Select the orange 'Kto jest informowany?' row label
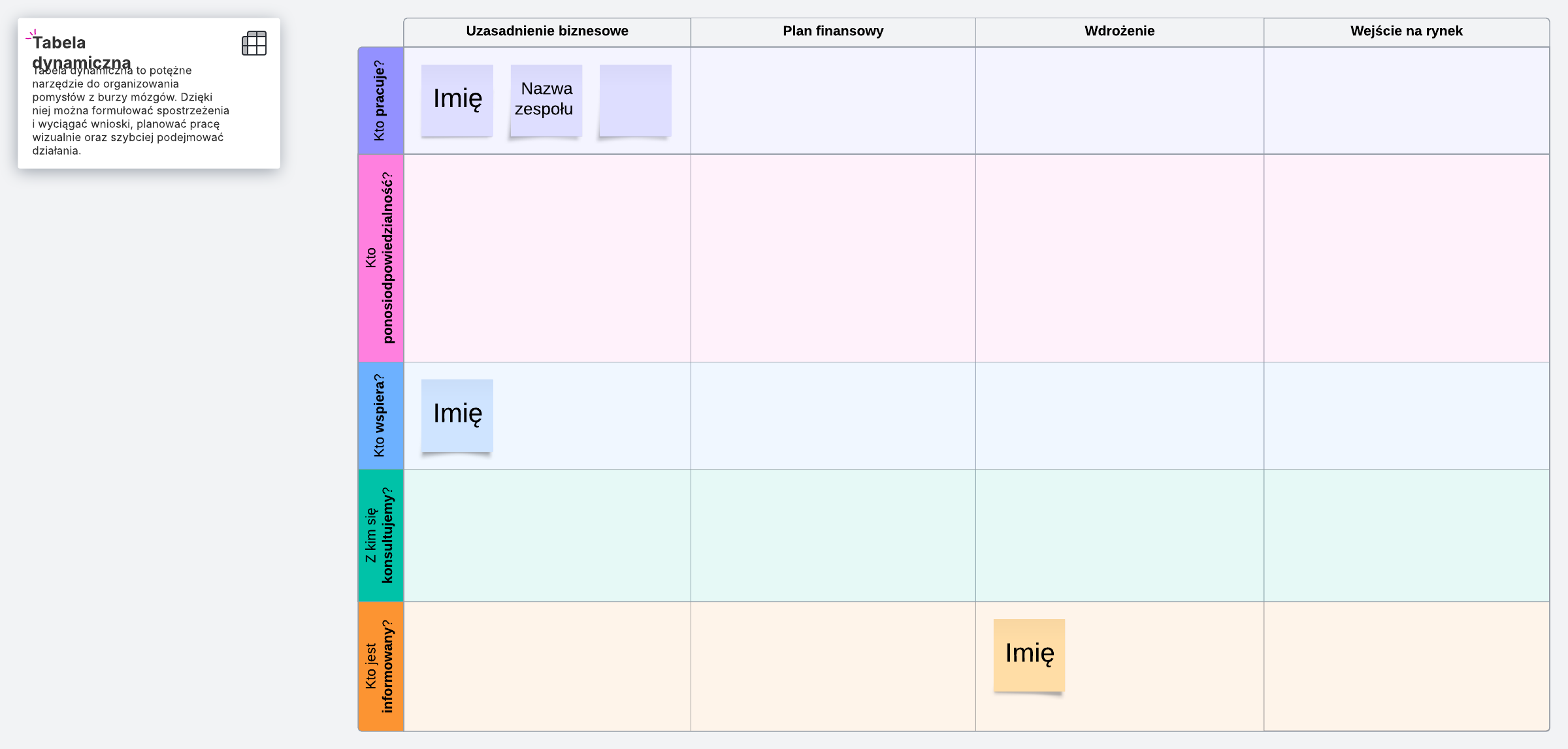Viewport: 1568px width, 749px height. (380, 666)
